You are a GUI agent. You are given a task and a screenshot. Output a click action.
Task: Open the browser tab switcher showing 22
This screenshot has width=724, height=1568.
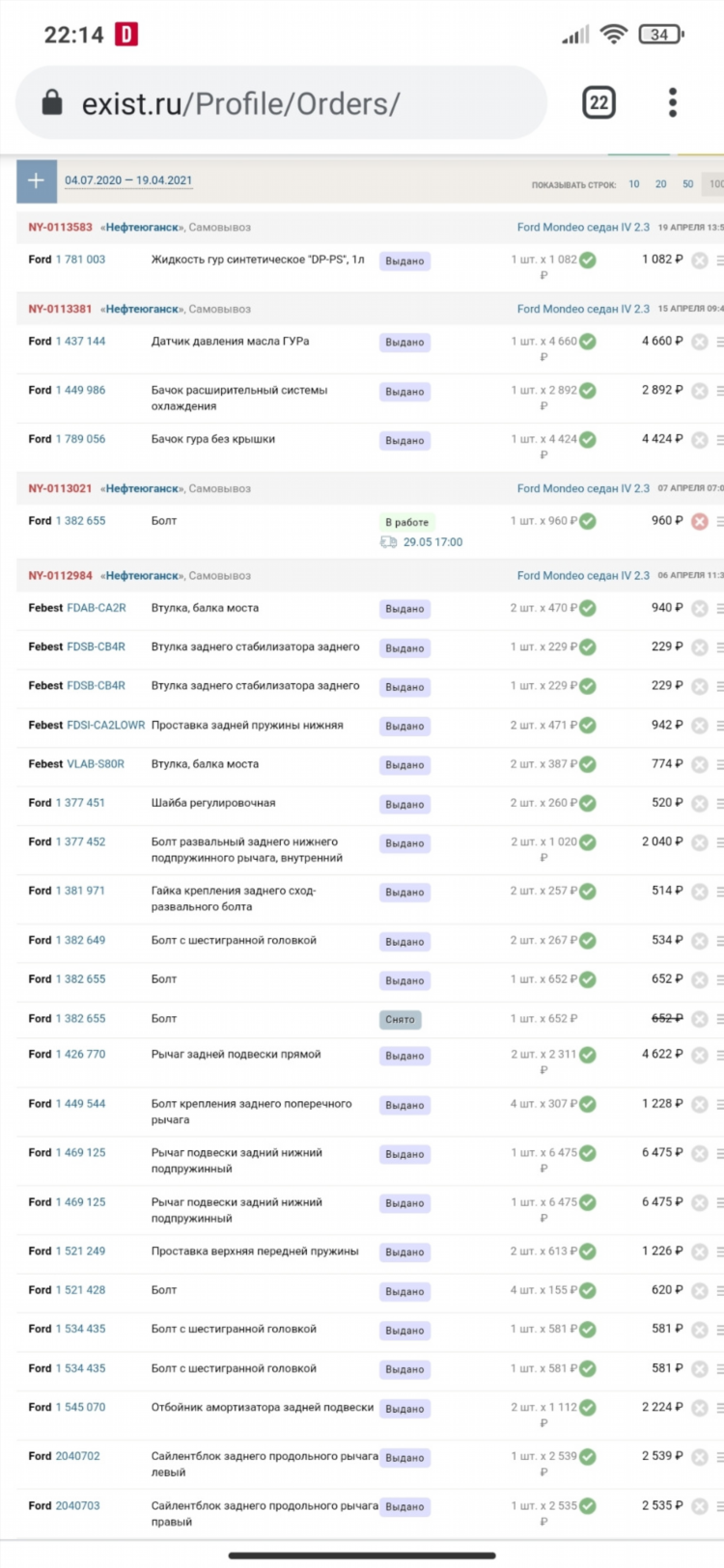(x=599, y=102)
